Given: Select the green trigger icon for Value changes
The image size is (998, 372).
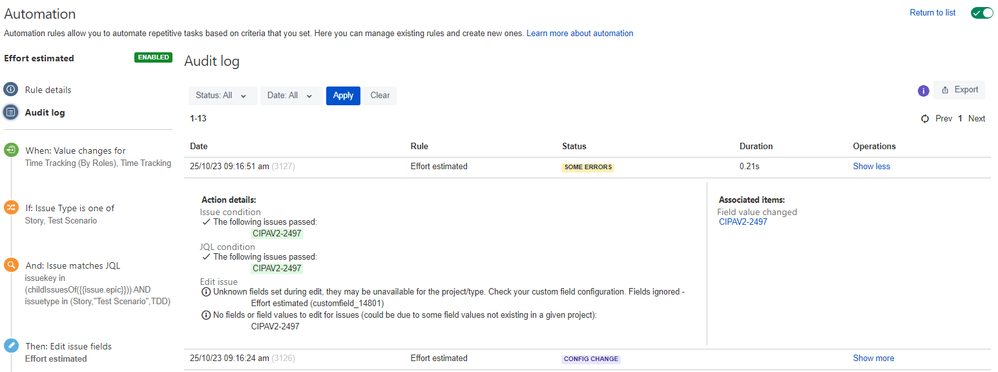Looking at the screenshot, I should [x=11, y=151].
